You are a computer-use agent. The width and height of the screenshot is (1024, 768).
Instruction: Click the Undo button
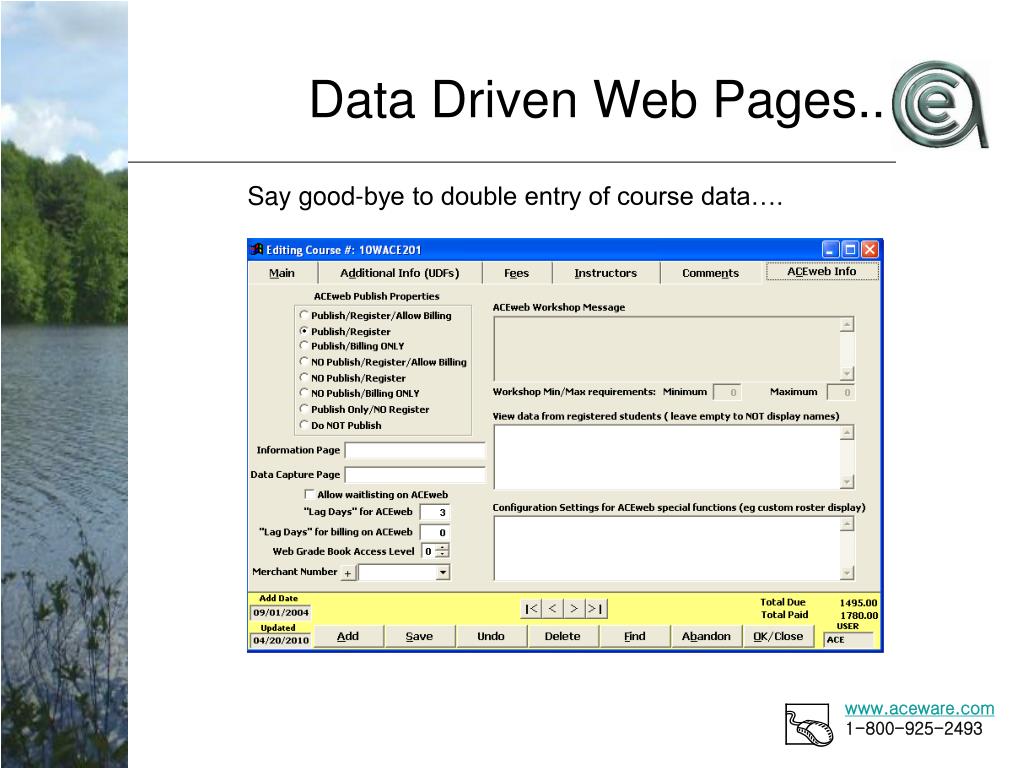(490, 636)
